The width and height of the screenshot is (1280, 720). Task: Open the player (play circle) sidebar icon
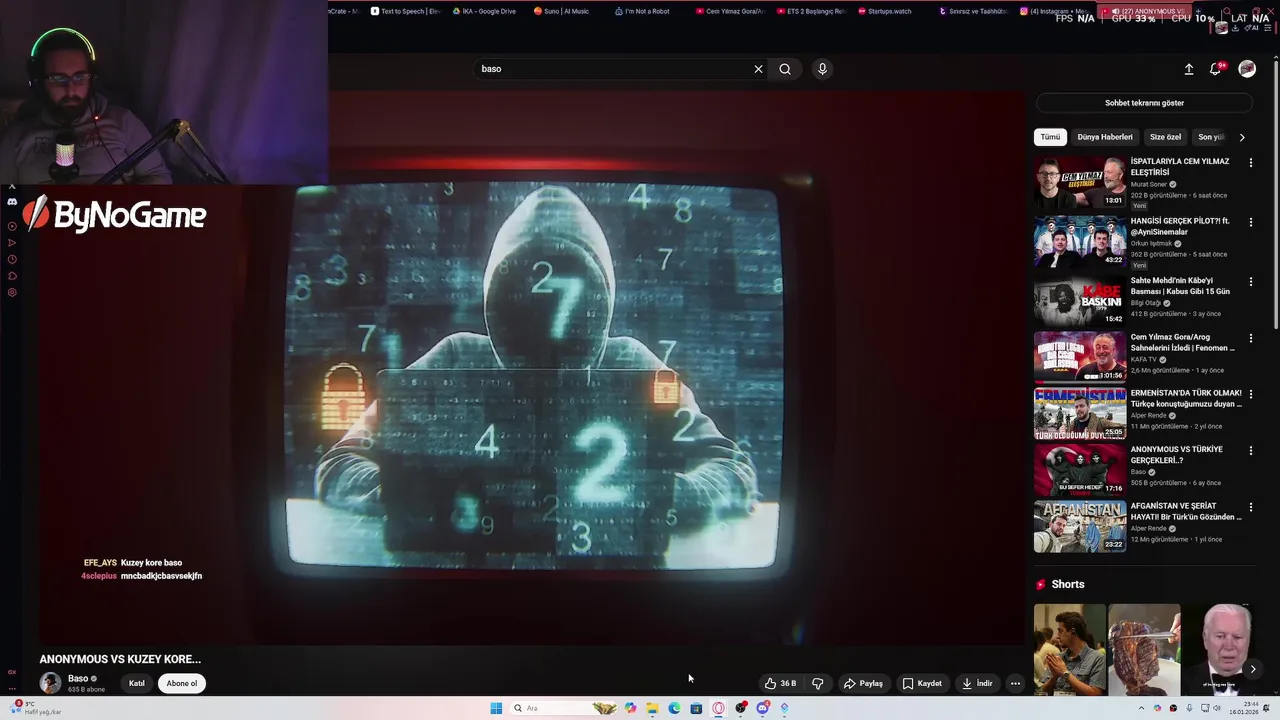[12, 226]
